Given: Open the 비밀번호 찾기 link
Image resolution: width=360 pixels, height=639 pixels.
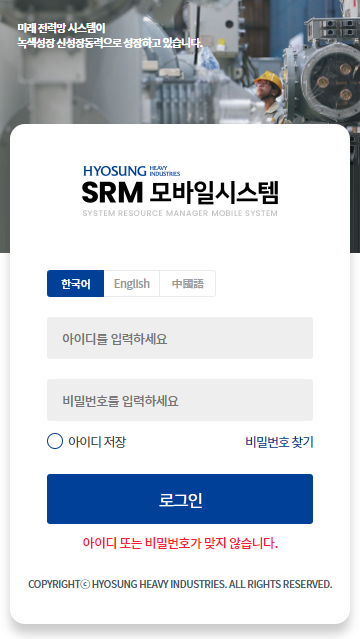Looking at the screenshot, I should tap(279, 441).
